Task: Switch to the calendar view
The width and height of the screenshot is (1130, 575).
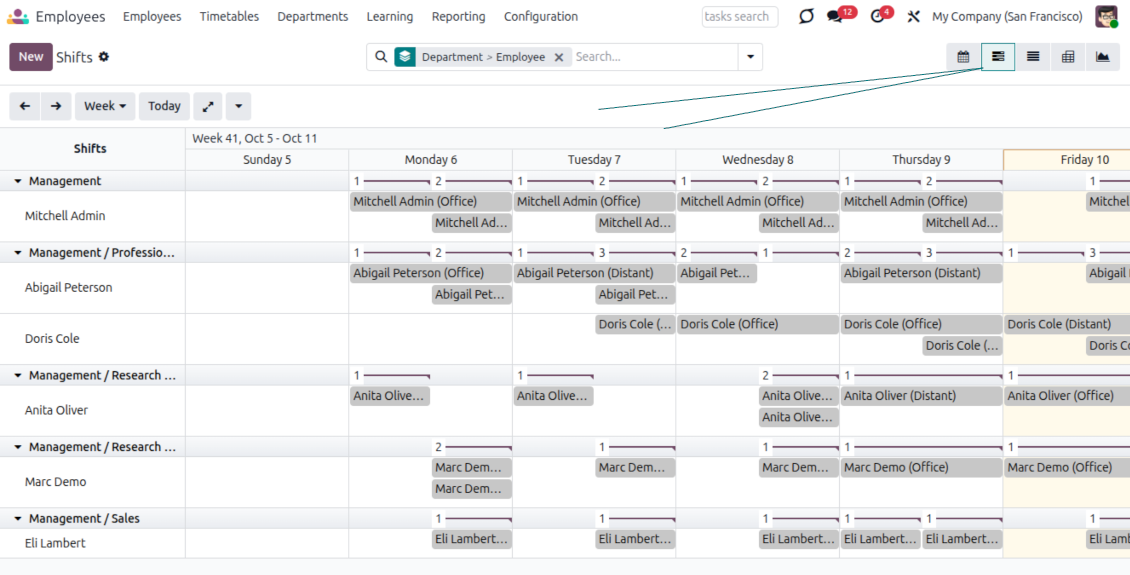Action: (963, 57)
